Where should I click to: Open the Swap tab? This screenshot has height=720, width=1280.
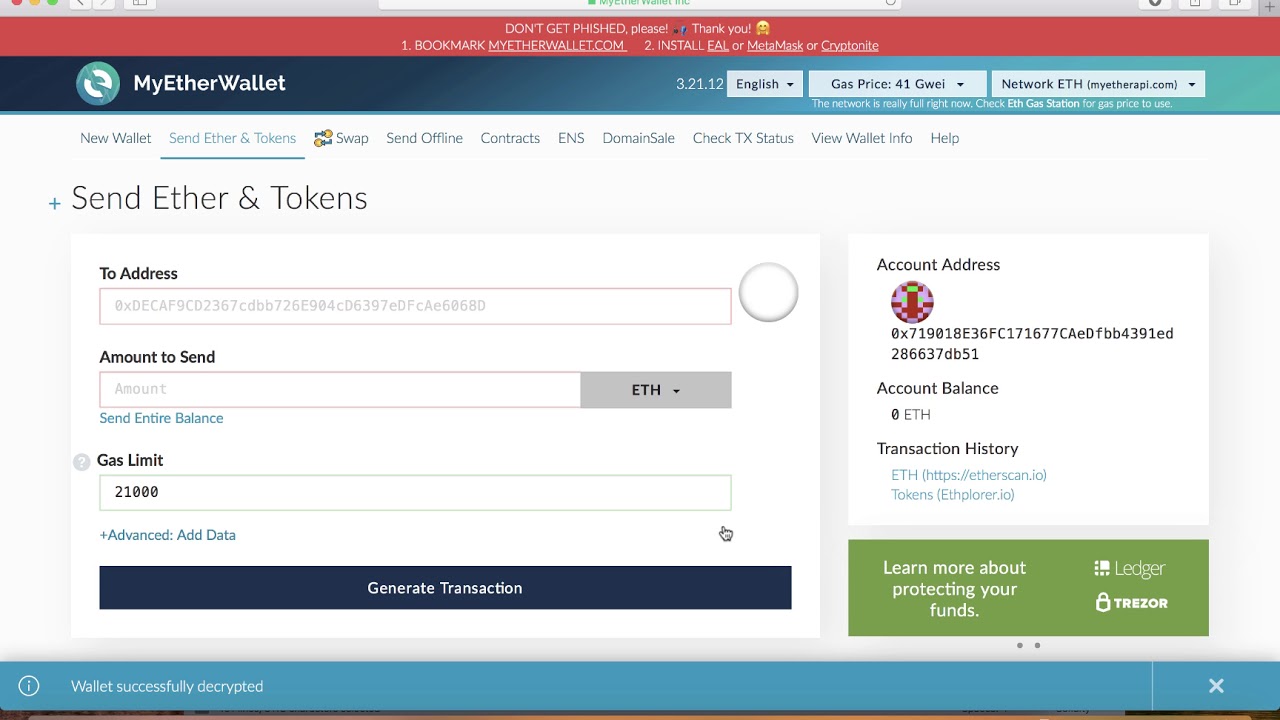(341, 138)
